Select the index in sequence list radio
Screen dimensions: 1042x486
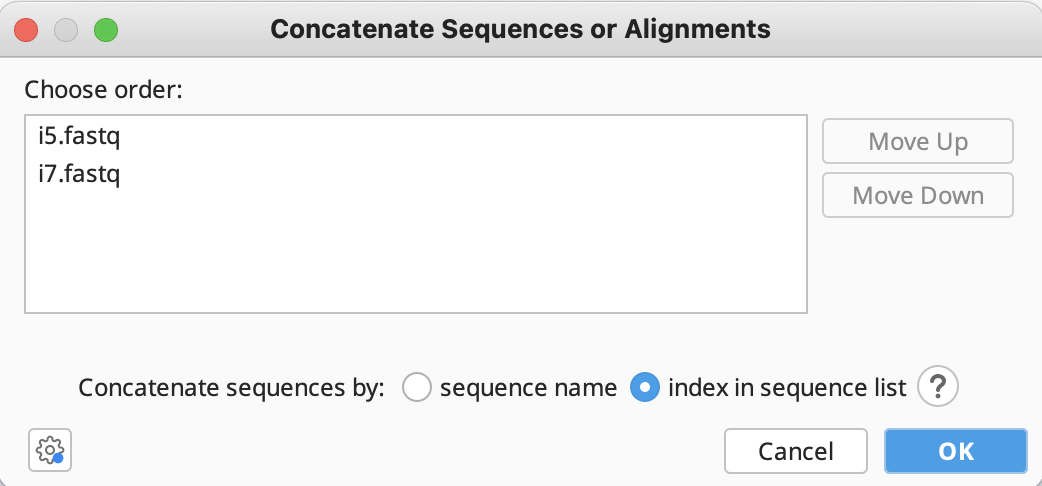coord(645,387)
